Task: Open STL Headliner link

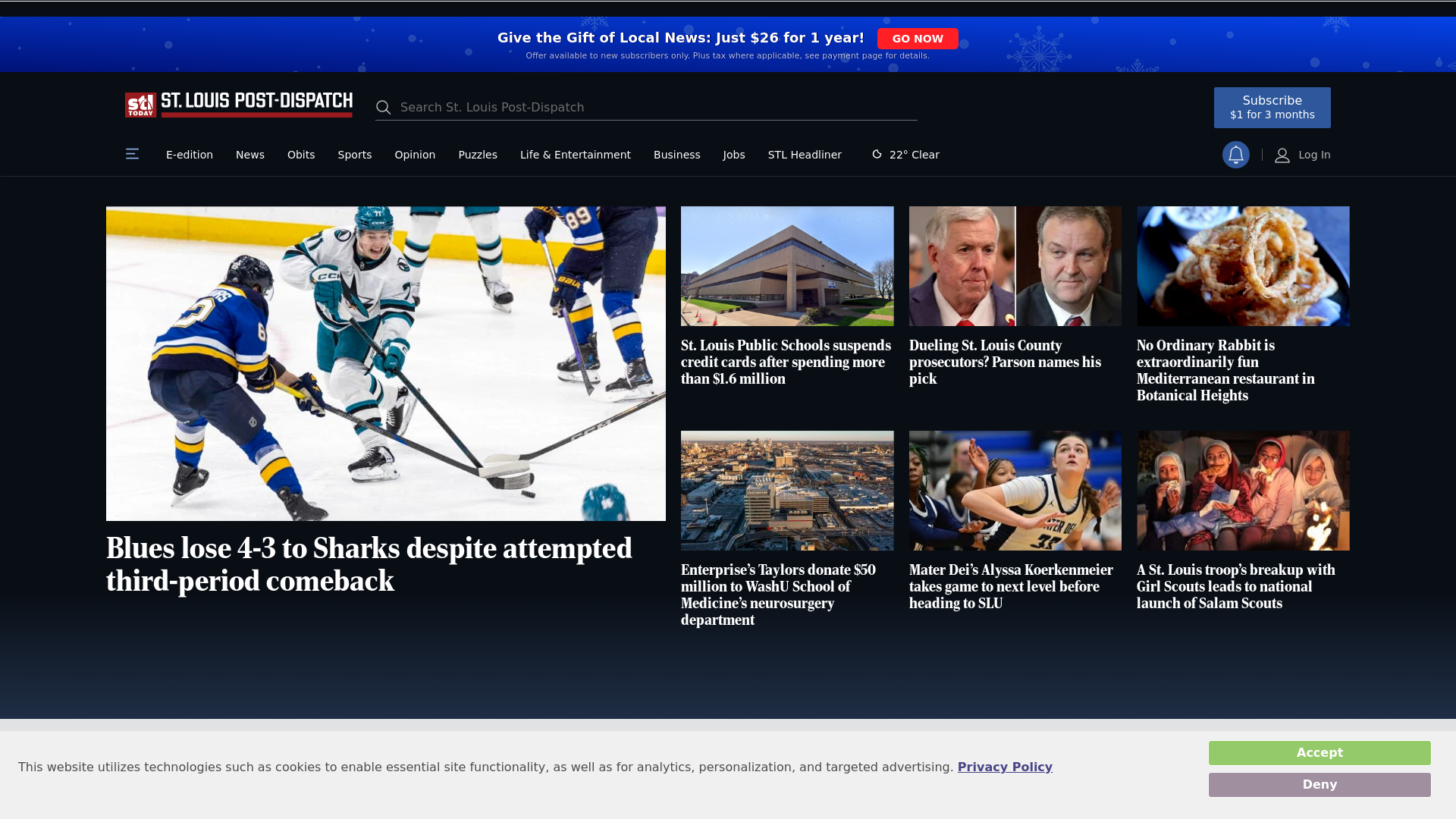Action: (805, 155)
